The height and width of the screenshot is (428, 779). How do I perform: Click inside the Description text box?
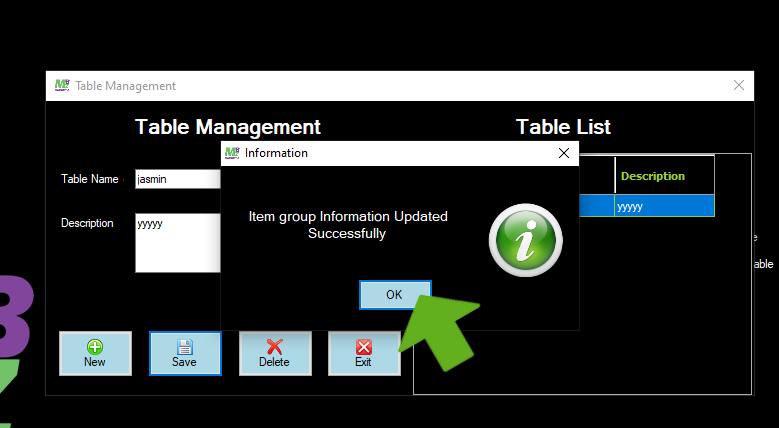[177, 243]
